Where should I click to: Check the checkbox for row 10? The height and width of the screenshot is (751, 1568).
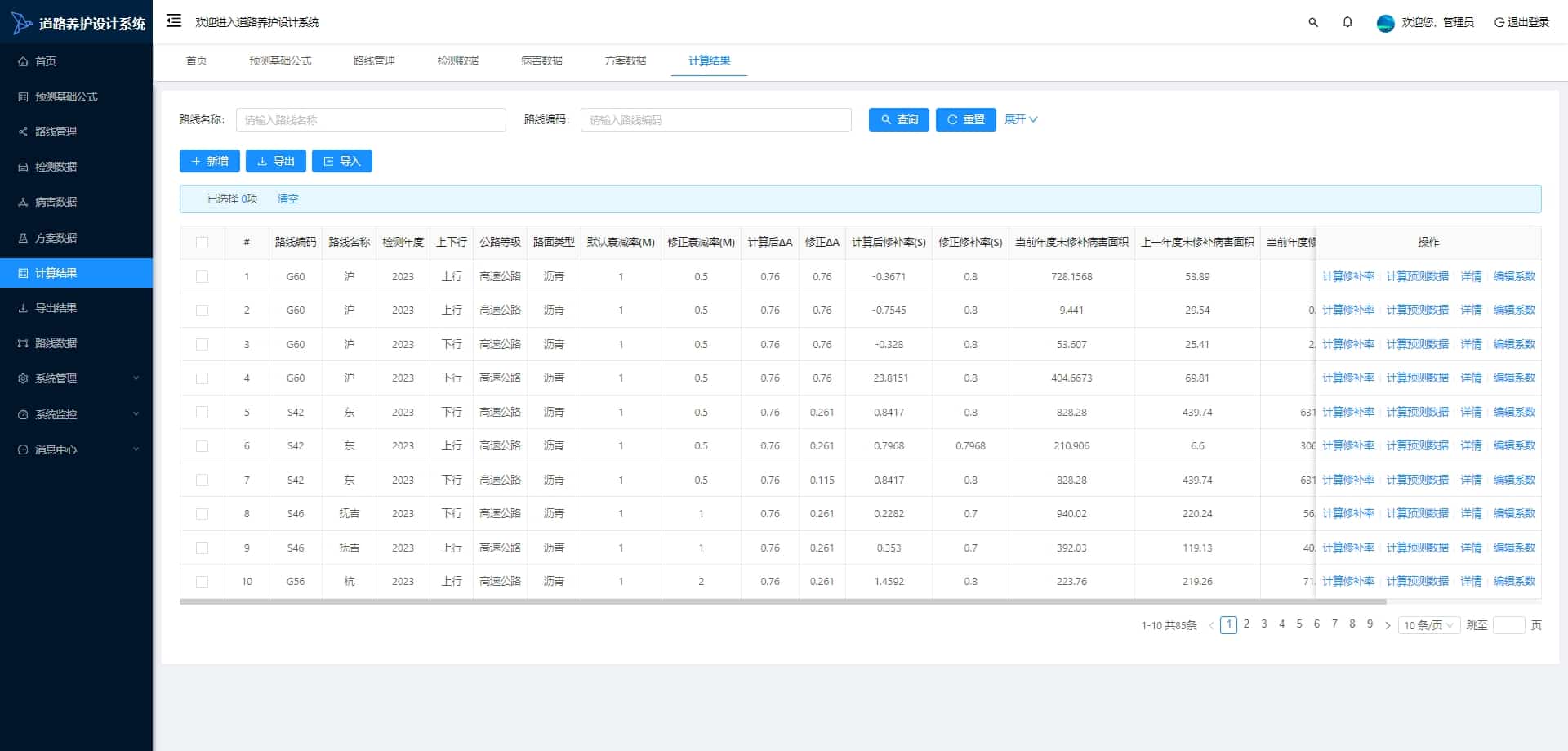(x=202, y=581)
